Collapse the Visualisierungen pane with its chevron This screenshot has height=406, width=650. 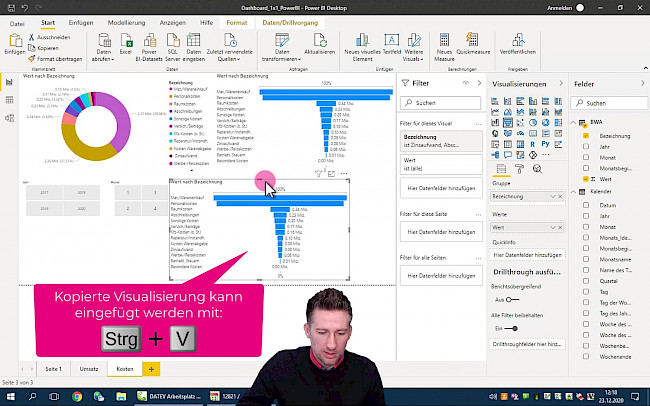pyautogui.click(x=560, y=84)
